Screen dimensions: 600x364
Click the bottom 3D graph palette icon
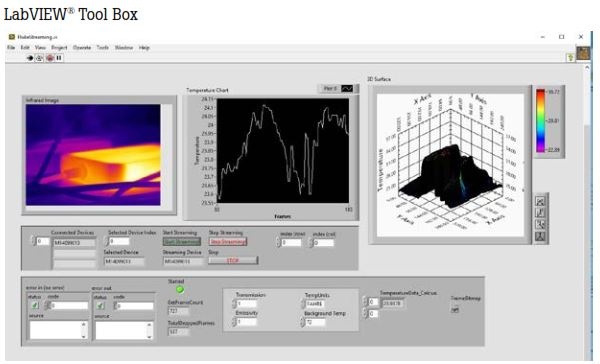coord(540,236)
